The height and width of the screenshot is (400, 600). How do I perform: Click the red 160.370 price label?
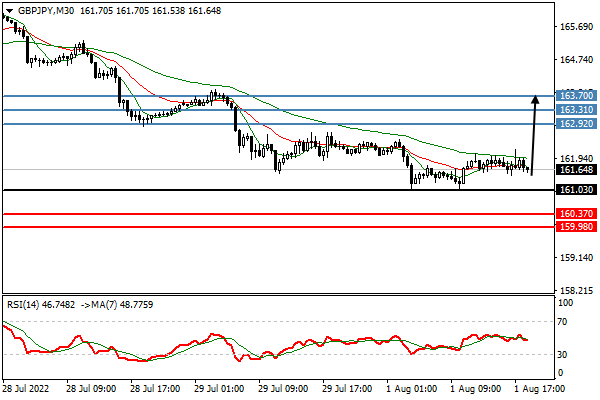(x=575, y=213)
